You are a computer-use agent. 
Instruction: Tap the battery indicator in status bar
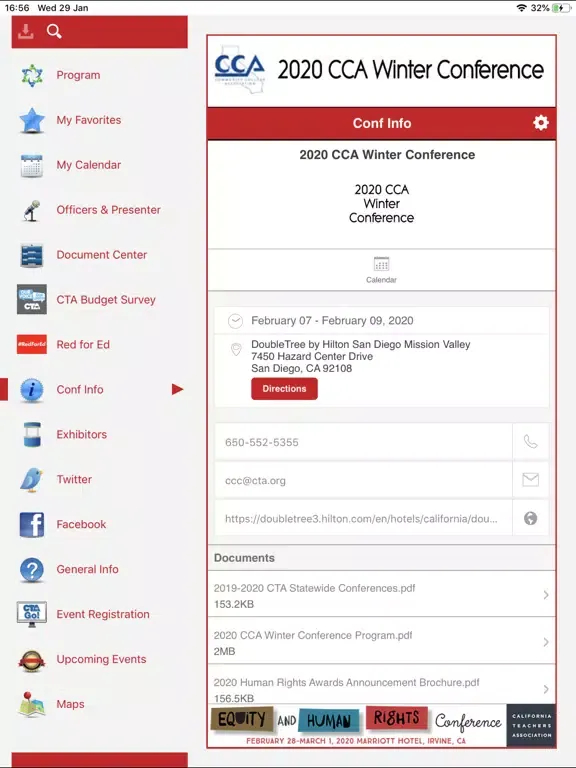tap(560, 8)
